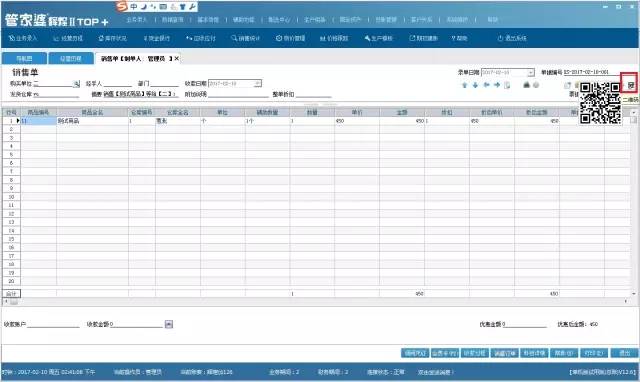Screen dimensions: 640x382
Task: Click the horizontal scrollbar left arrow under the table
Action: pyautogui.click(x=5, y=302)
